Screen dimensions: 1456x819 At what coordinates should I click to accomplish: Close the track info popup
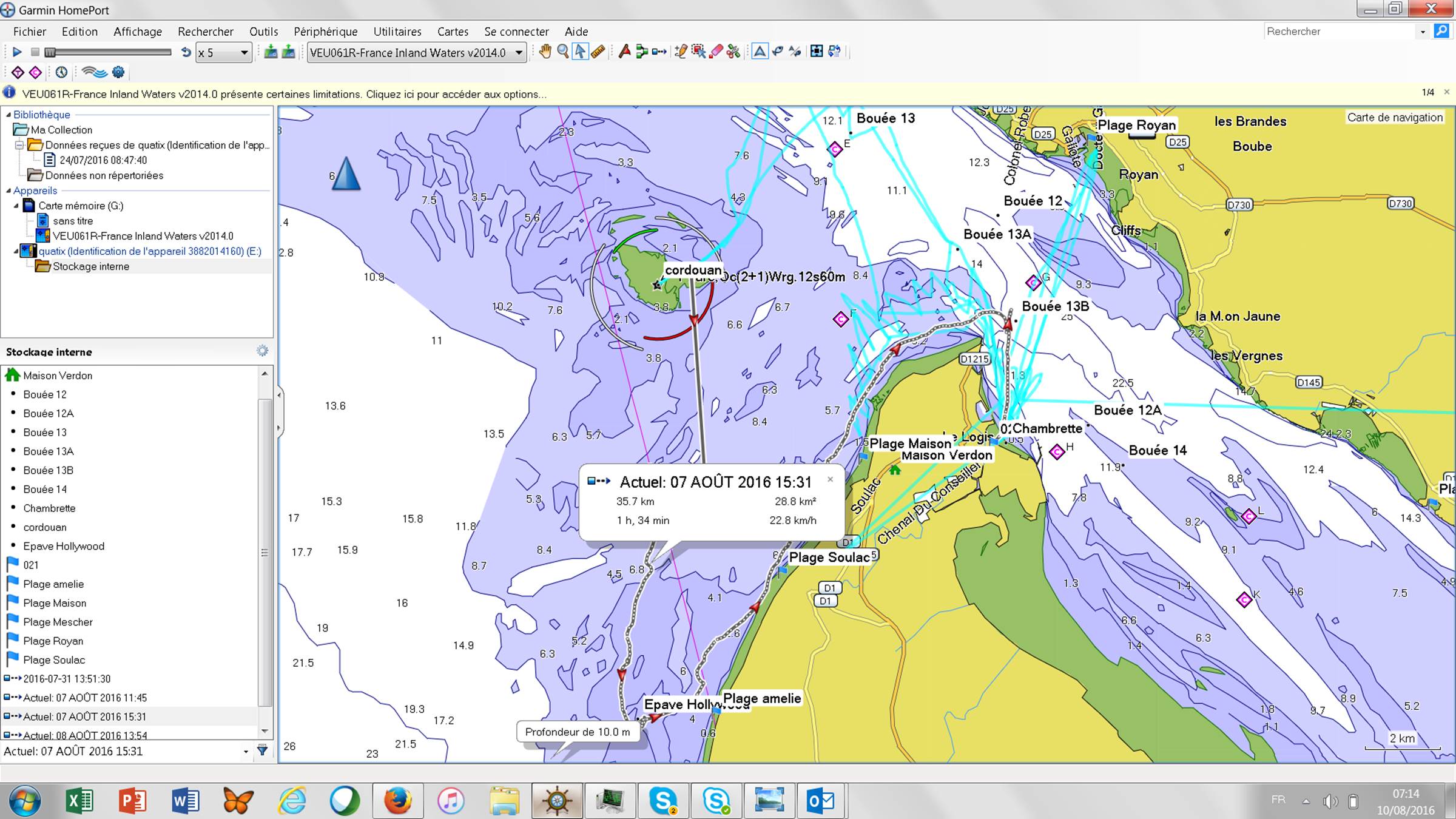coord(830,479)
